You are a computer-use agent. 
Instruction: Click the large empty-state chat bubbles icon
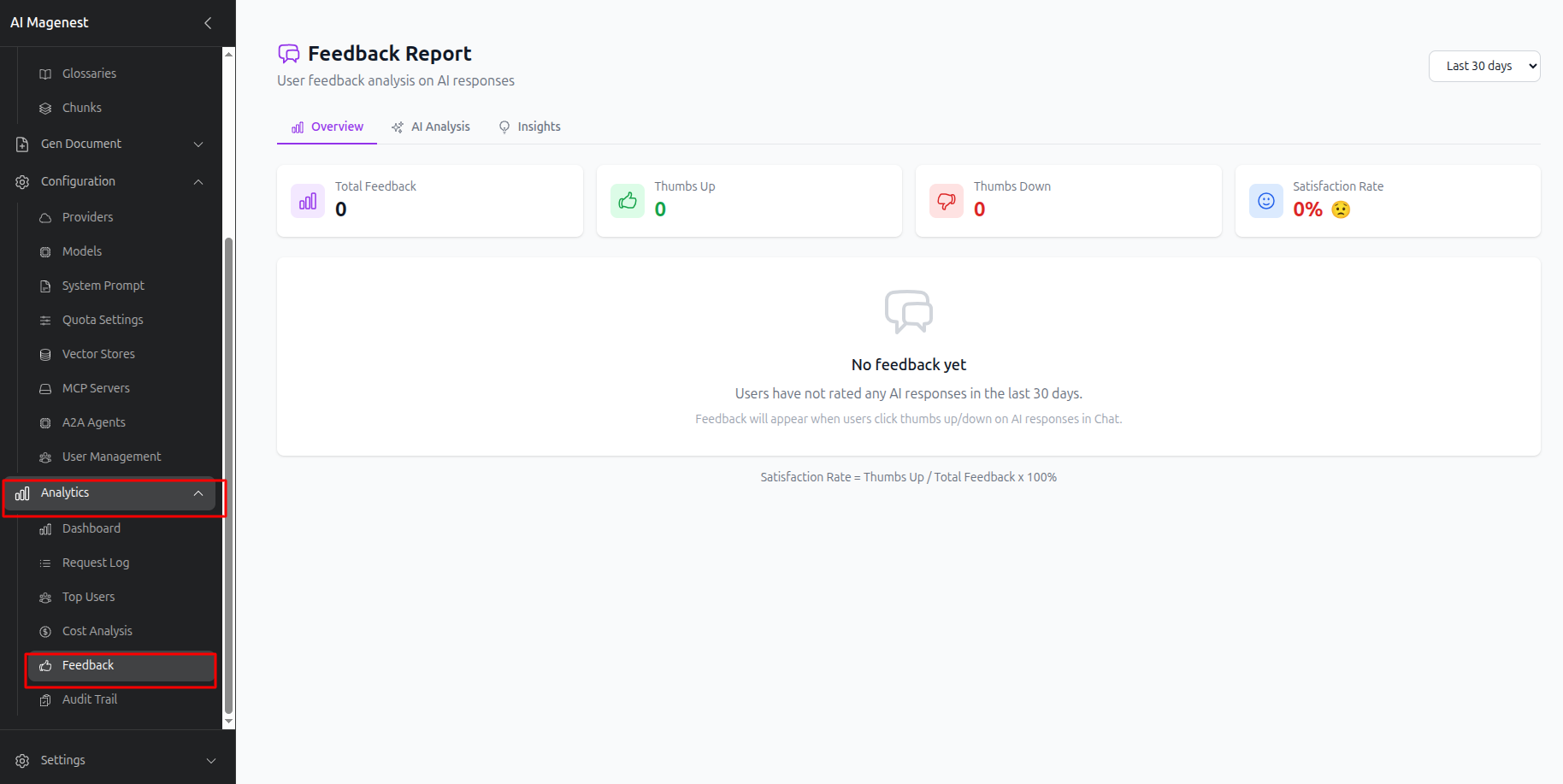tap(909, 311)
